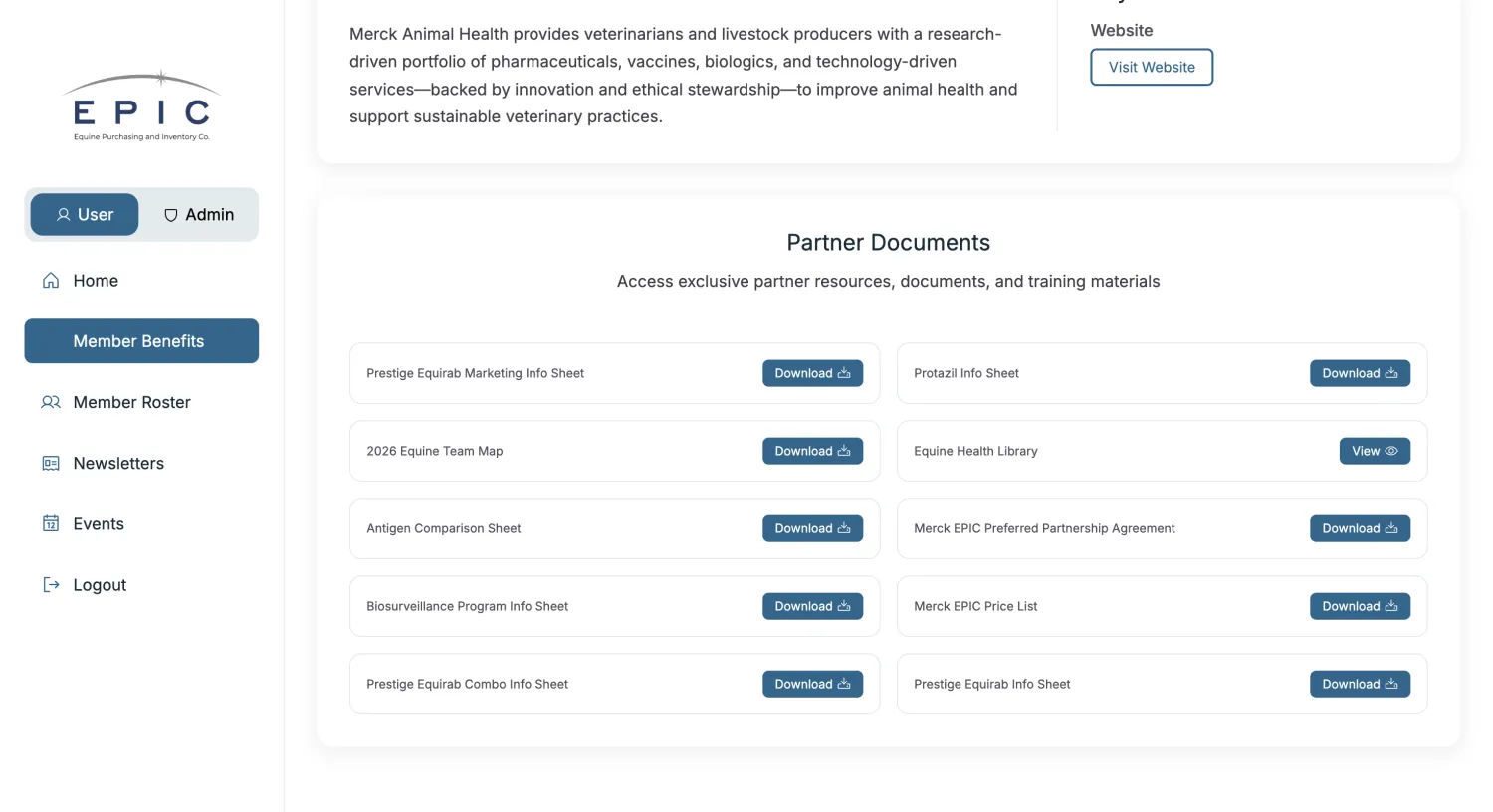Screen dimensions: 1493x812
Task: Open the Member Benefits page
Action: tap(141, 341)
